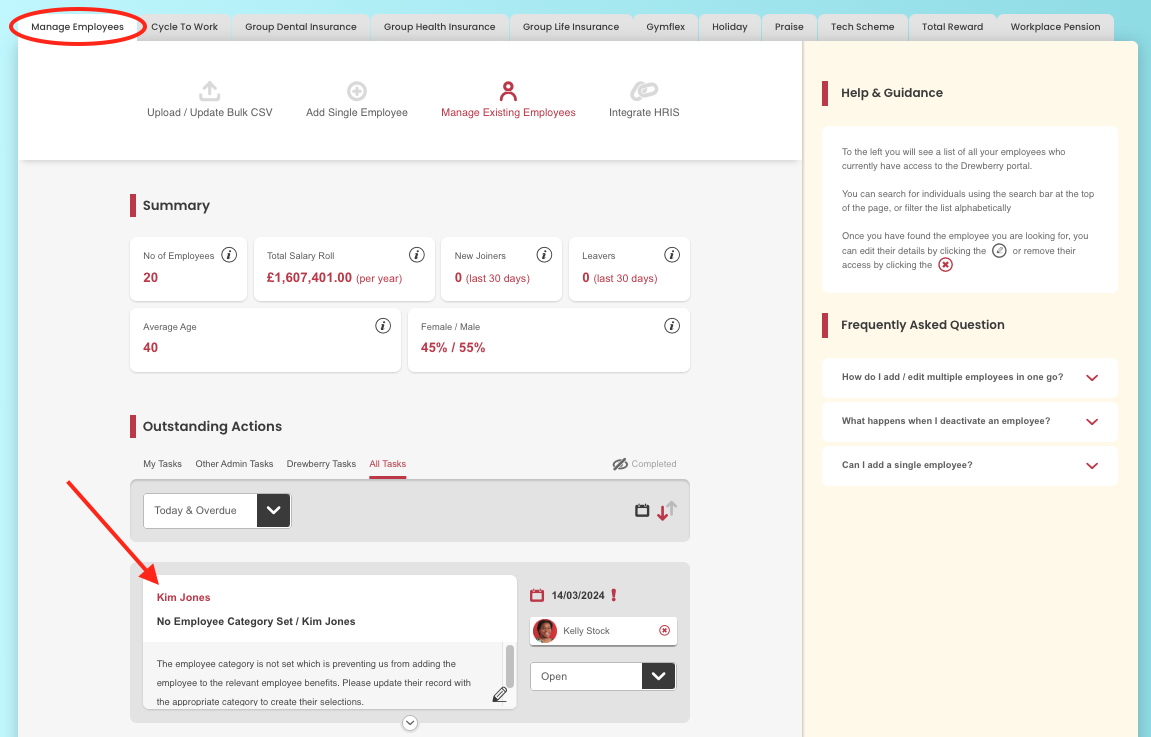Click the Upload / Update Bulk CSV icon
Image resolution: width=1151 pixels, height=737 pixels.
coord(209,91)
